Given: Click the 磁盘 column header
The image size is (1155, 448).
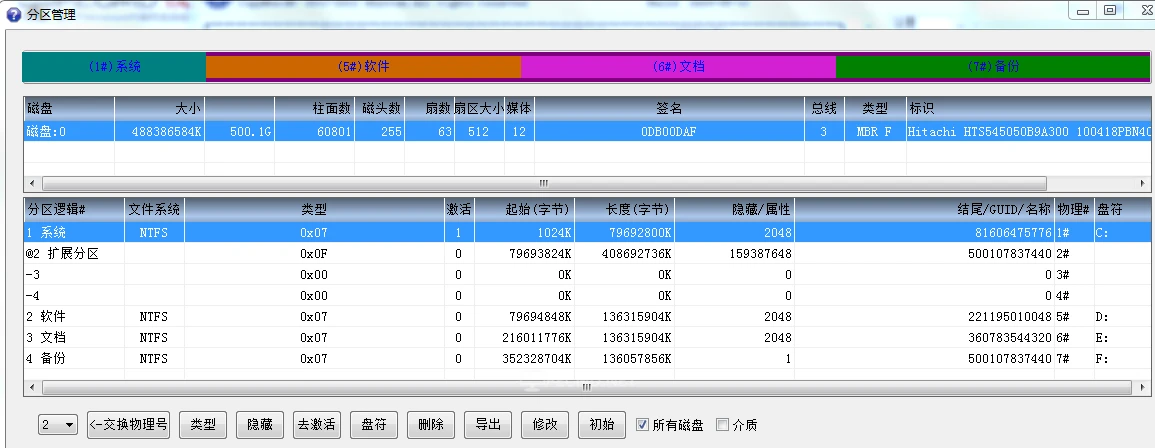Looking at the screenshot, I should pyautogui.click(x=69, y=108).
